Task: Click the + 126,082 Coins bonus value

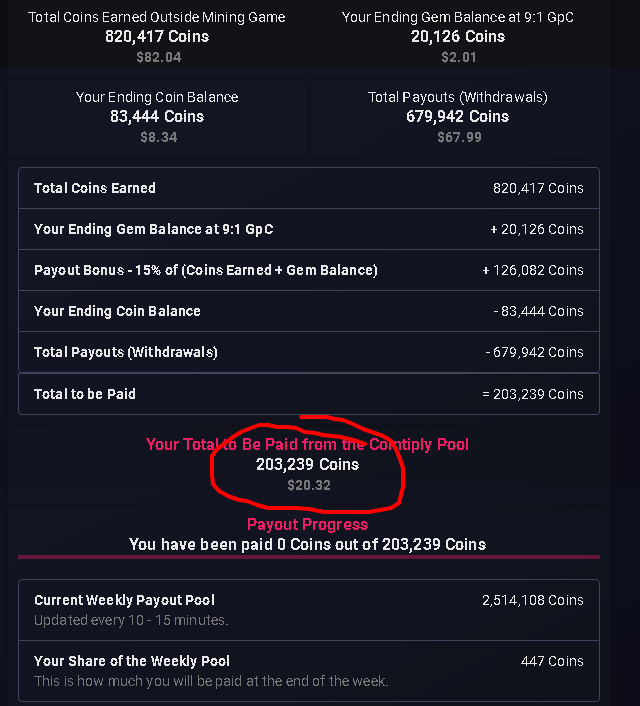Action: (x=532, y=270)
